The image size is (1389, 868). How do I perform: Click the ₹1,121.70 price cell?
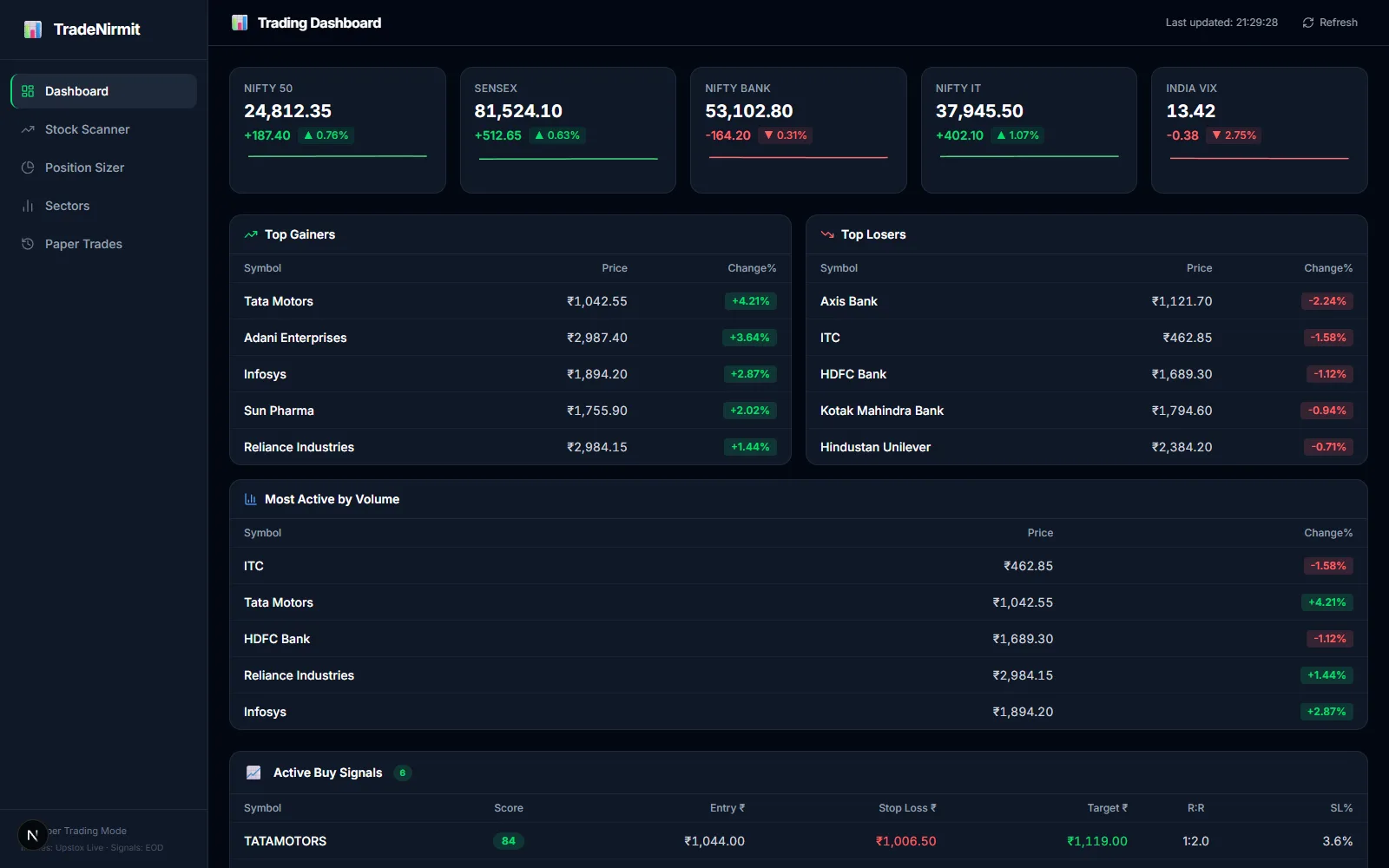[x=1182, y=301]
